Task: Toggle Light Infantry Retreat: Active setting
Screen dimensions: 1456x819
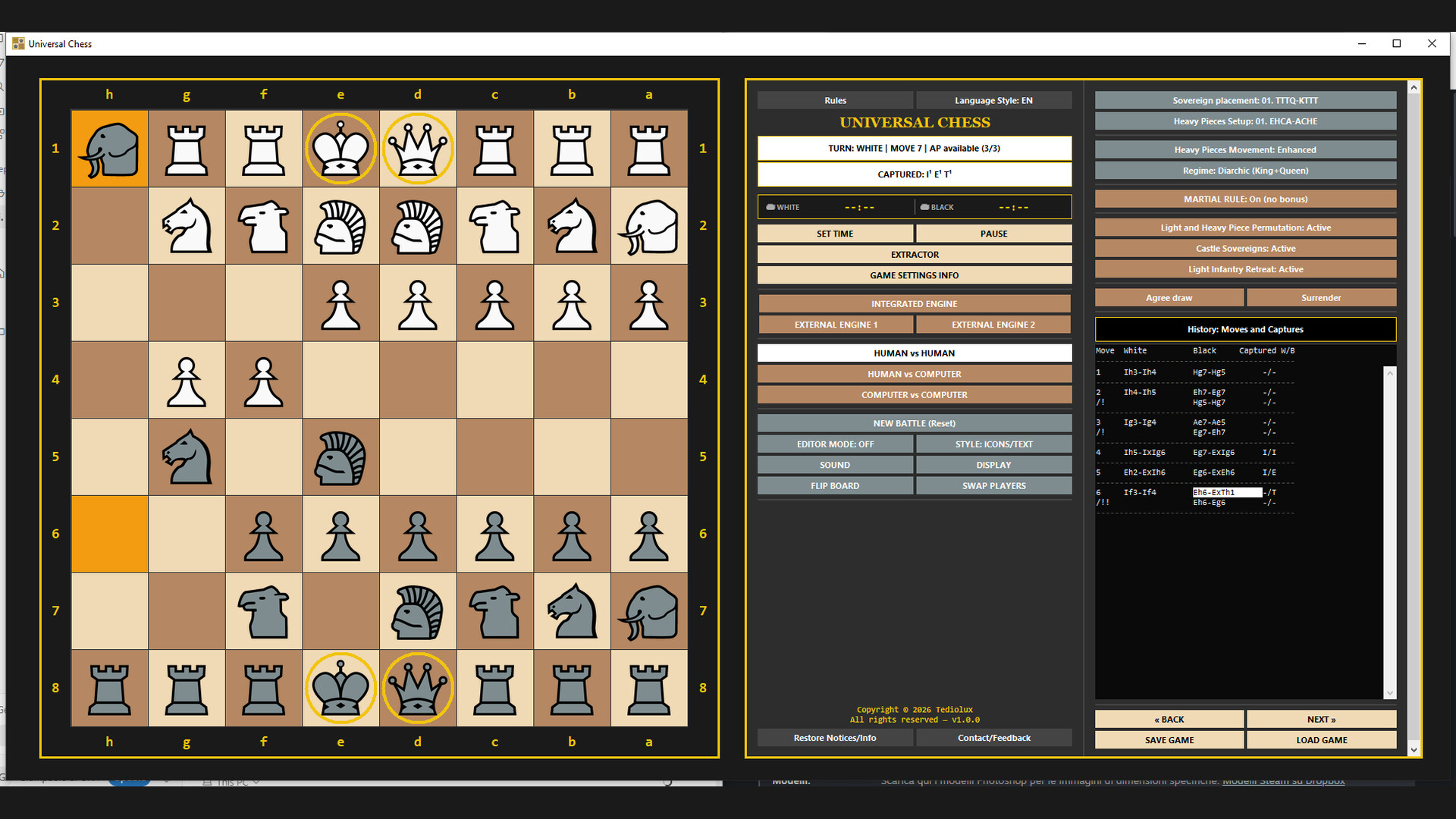Action: (x=1245, y=269)
